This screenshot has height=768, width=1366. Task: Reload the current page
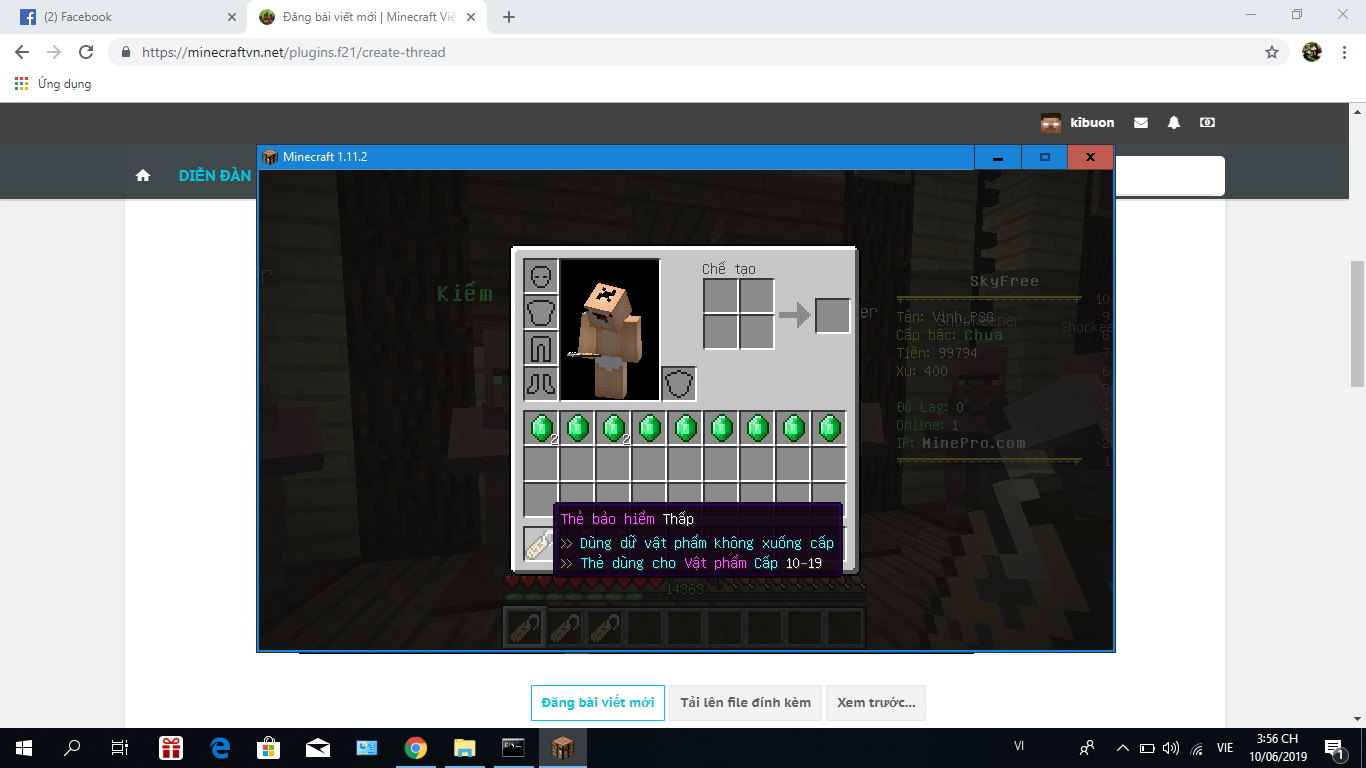tap(86, 52)
